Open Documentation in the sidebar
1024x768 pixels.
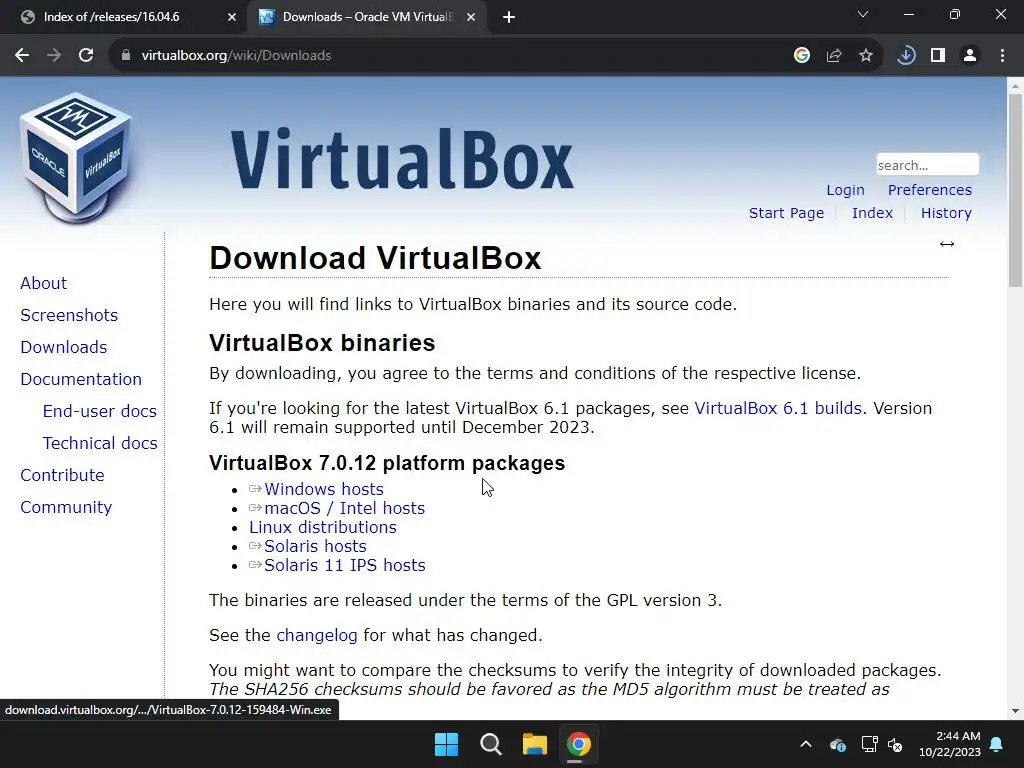[81, 379]
